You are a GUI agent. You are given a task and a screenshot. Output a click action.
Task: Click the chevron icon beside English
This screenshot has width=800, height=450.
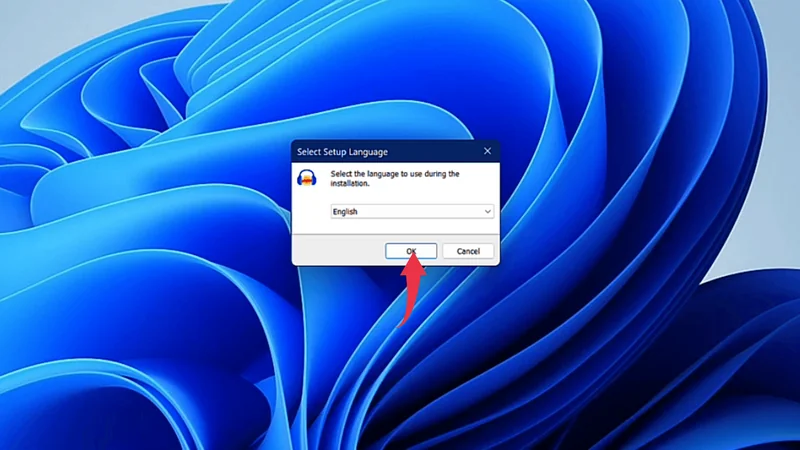(487, 212)
